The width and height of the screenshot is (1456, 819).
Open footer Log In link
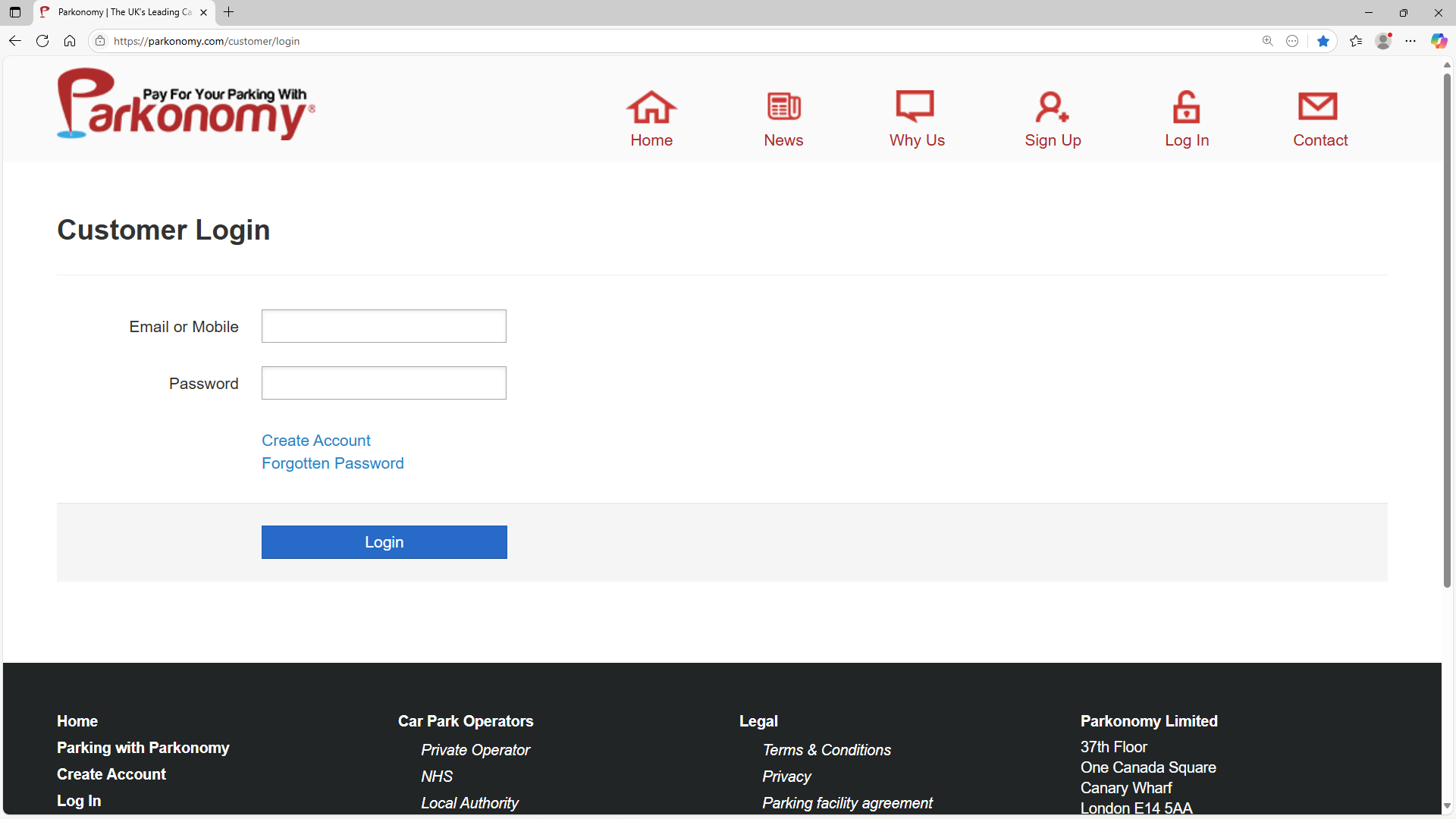[79, 801]
